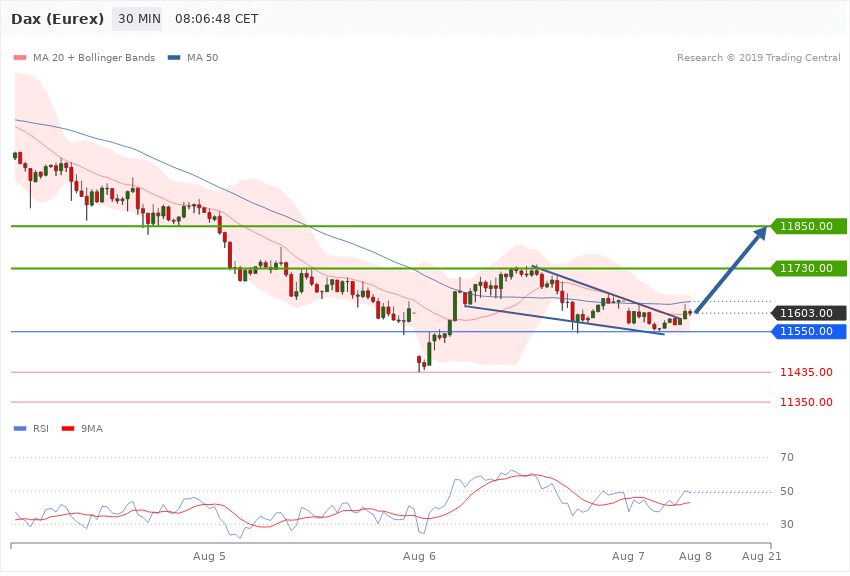Click the MA 50 legend label
Image resolution: width=850 pixels, height=576 pixels.
coord(202,57)
